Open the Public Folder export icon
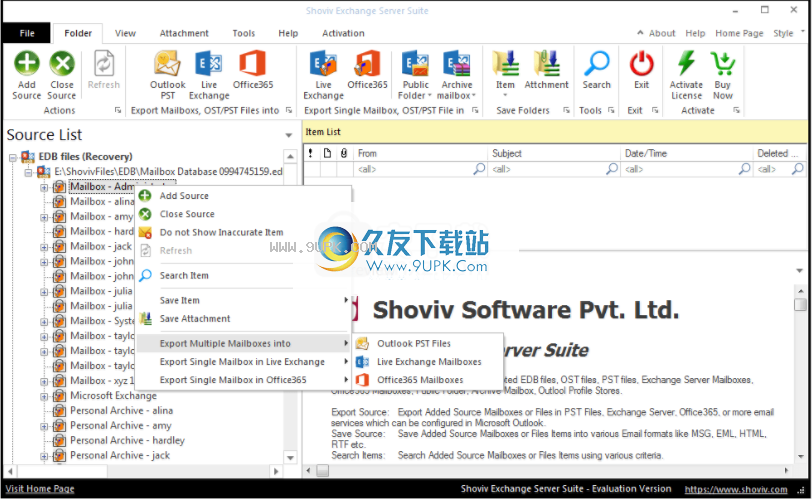Screen dimensions: 812x499 (x=415, y=64)
